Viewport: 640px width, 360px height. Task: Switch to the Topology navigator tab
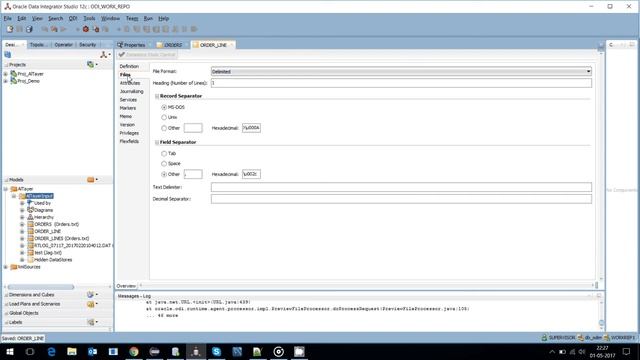(x=38, y=44)
